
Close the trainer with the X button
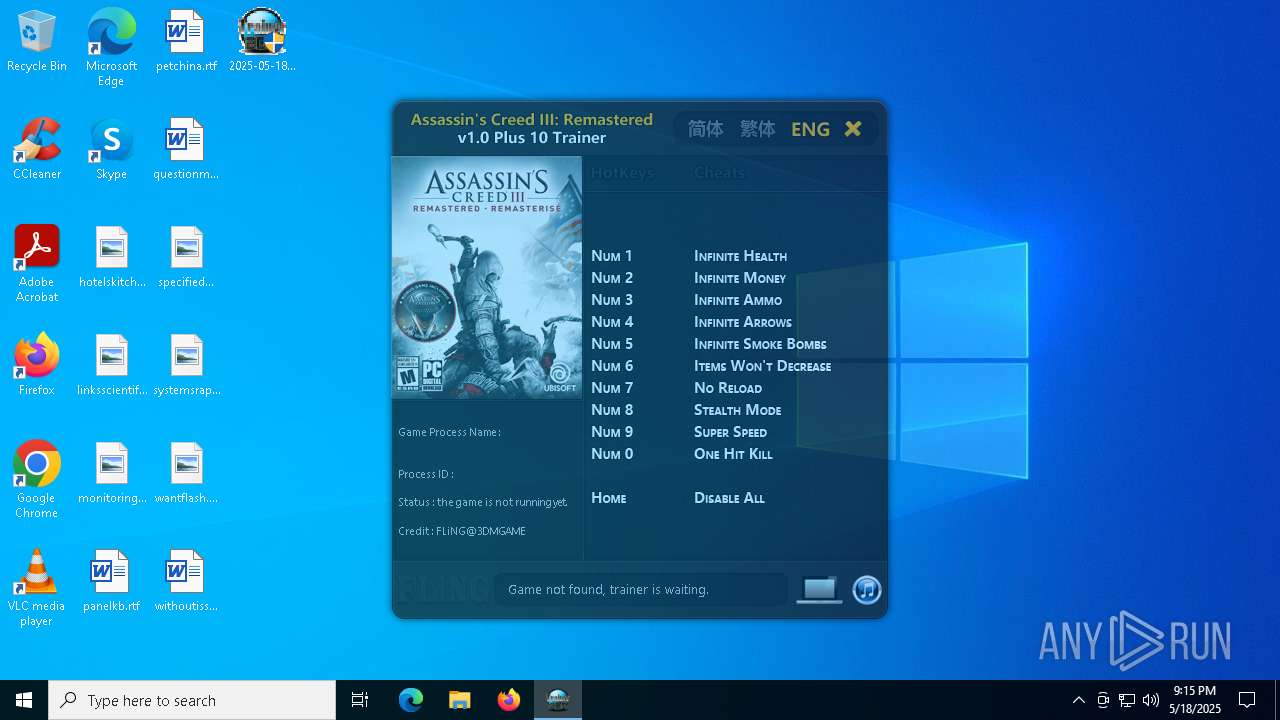853,128
